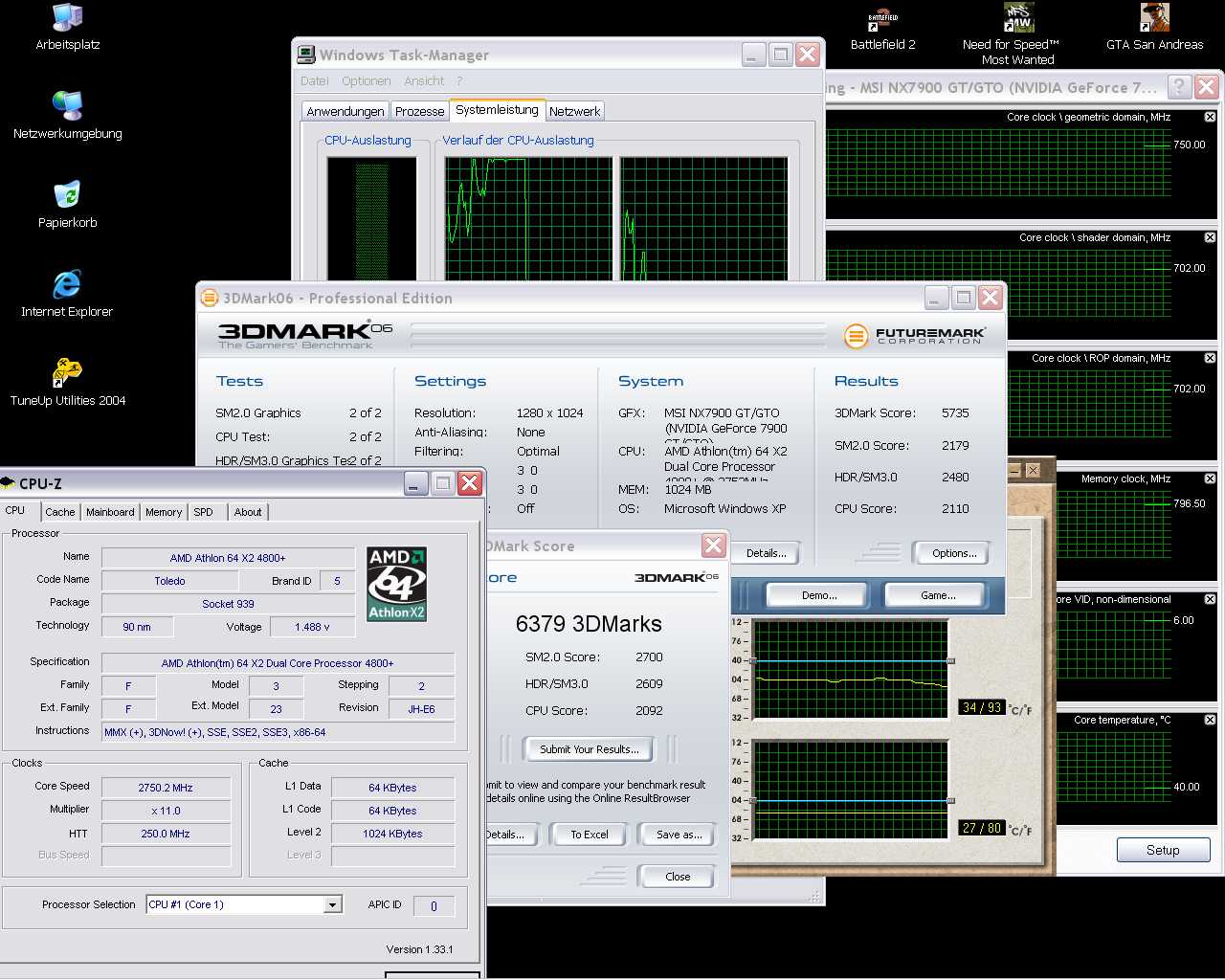
Task: Click the CPU-Z title bar icon
Action: pos(8,483)
